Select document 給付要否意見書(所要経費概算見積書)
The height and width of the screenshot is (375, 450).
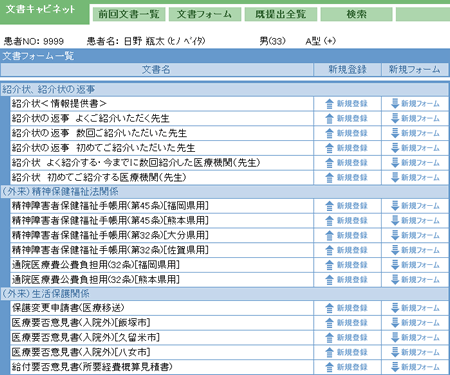pyautogui.click(x=92, y=367)
